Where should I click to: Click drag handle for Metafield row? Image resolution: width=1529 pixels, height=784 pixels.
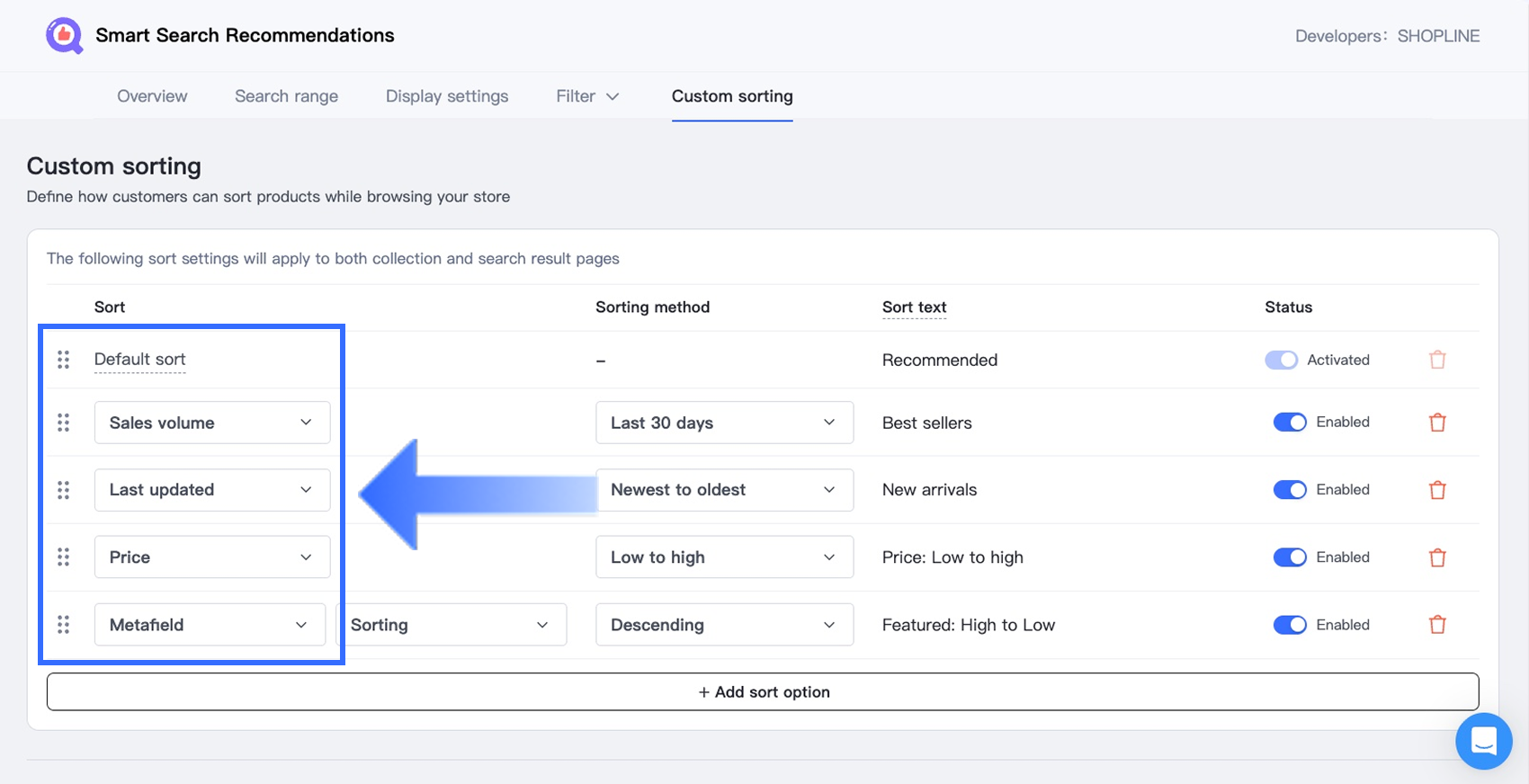[64, 625]
